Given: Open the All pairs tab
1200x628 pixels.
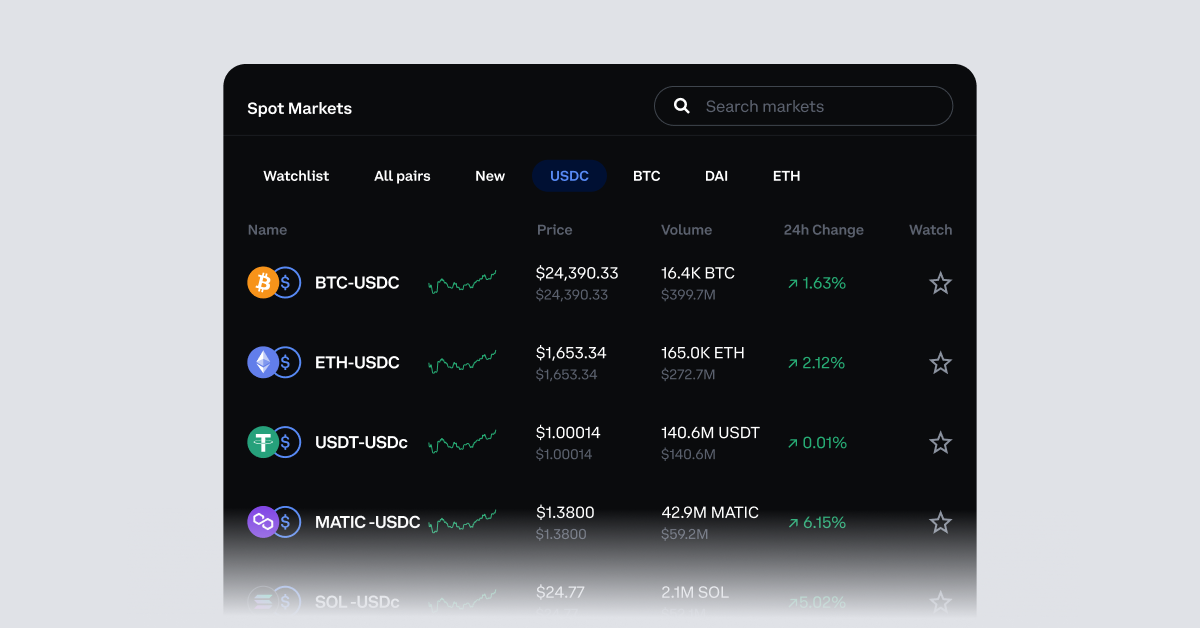Looking at the screenshot, I should click(402, 176).
